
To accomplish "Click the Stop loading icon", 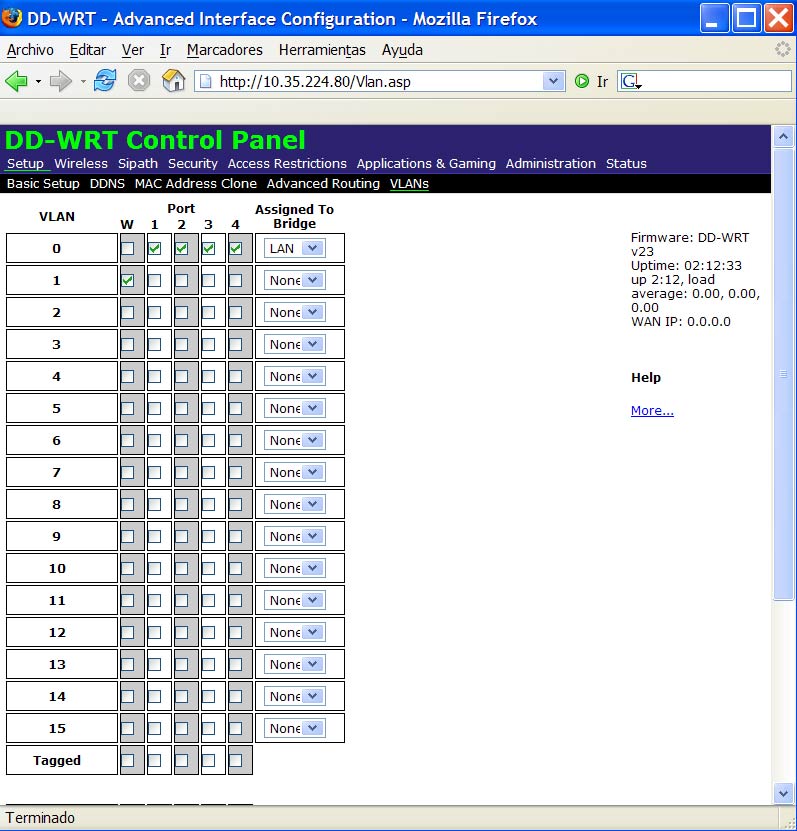I will click(139, 82).
